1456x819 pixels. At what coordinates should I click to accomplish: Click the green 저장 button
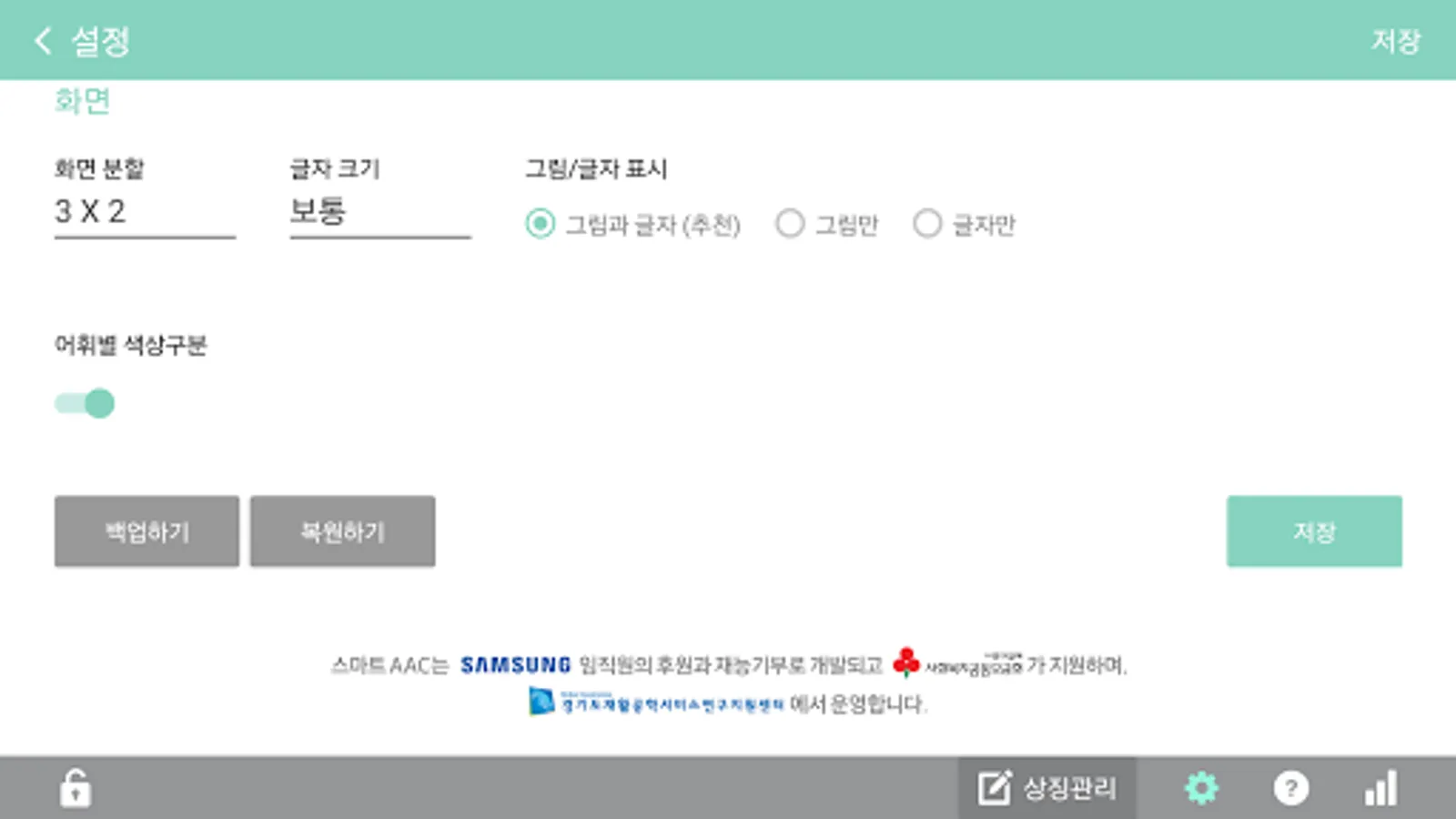tap(1314, 531)
